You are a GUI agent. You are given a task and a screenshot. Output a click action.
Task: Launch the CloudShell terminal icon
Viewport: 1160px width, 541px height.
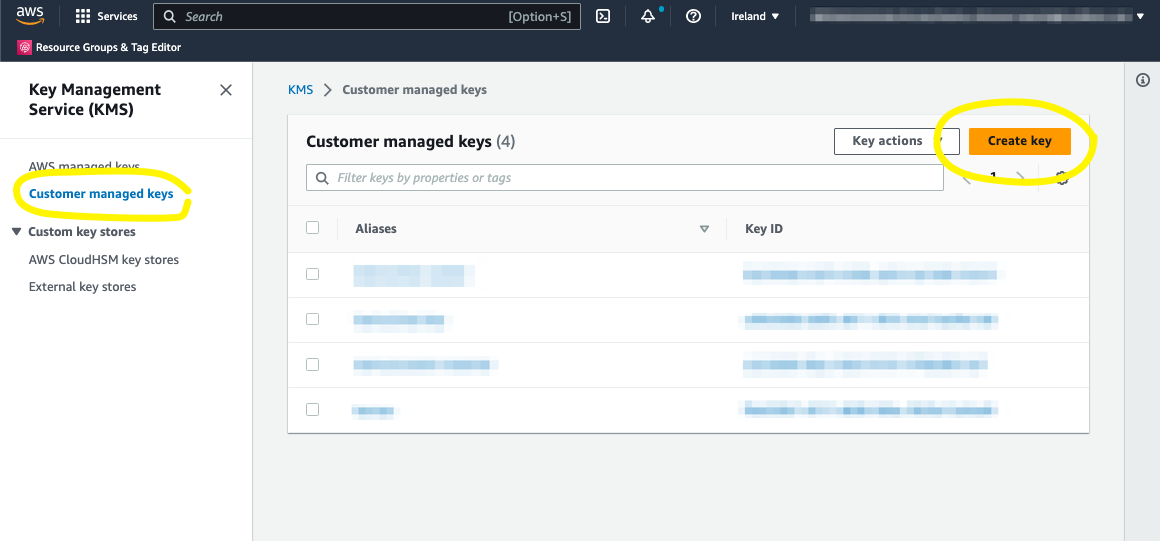point(603,16)
